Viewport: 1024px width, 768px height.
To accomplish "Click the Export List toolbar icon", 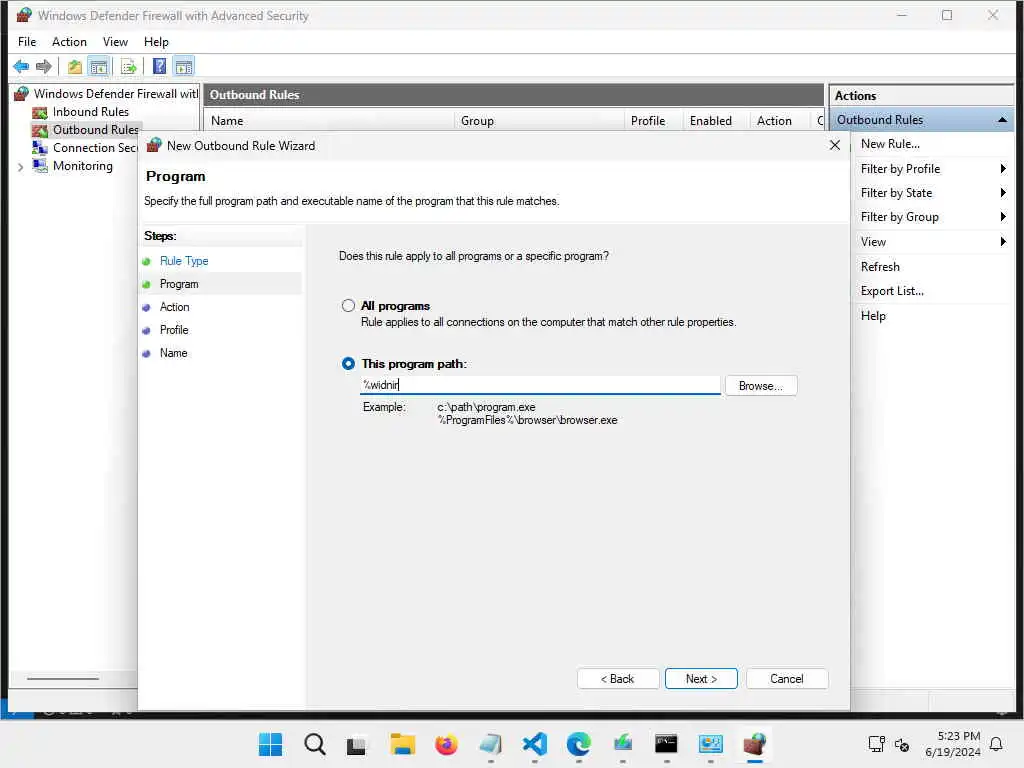I will (129, 66).
